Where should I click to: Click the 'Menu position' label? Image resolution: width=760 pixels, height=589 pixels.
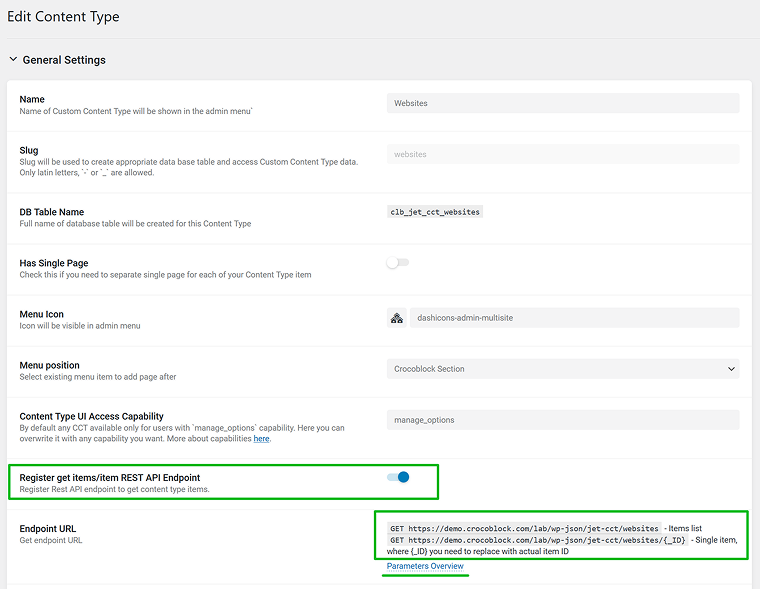[49, 365]
